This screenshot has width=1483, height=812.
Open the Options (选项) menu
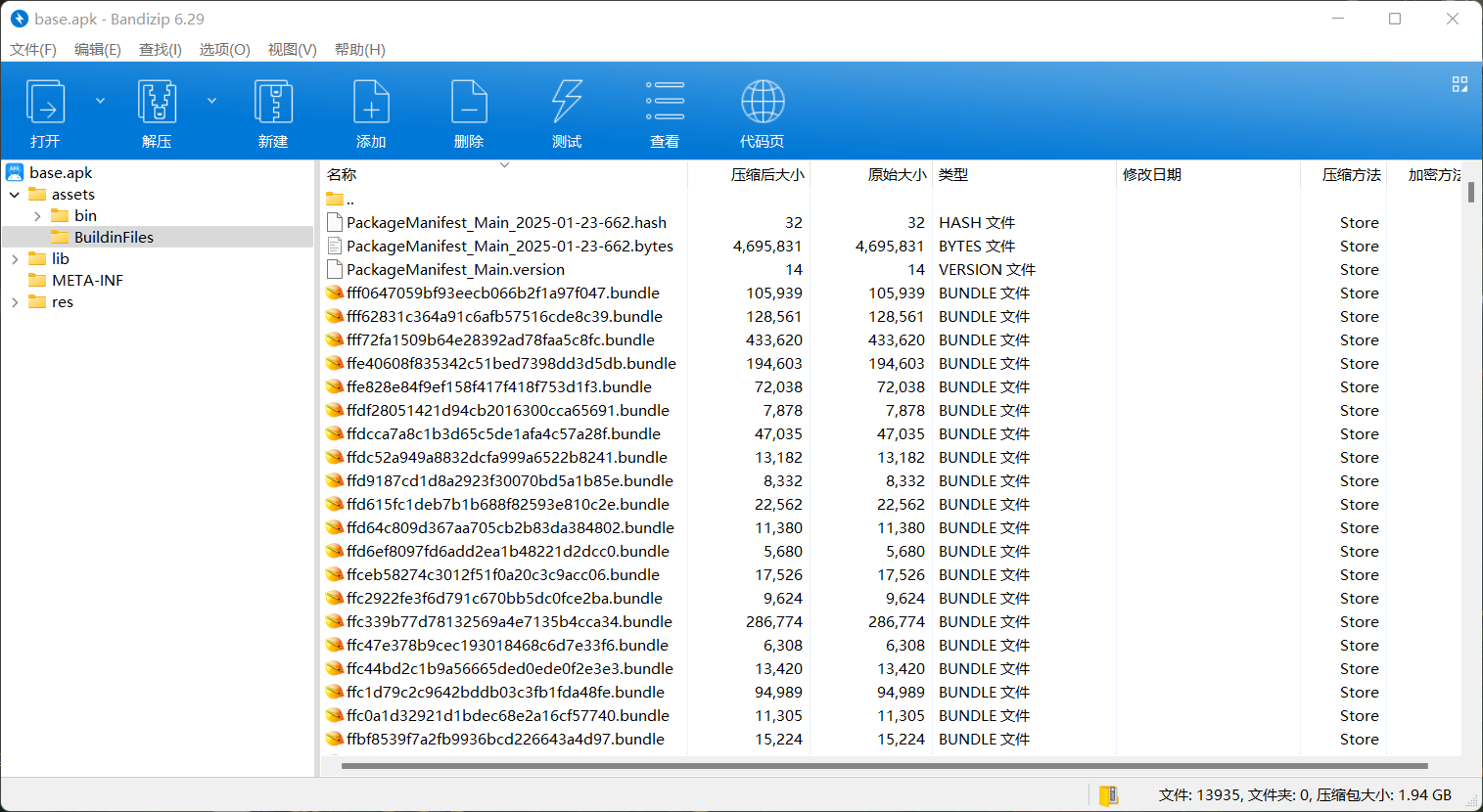[x=225, y=50]
